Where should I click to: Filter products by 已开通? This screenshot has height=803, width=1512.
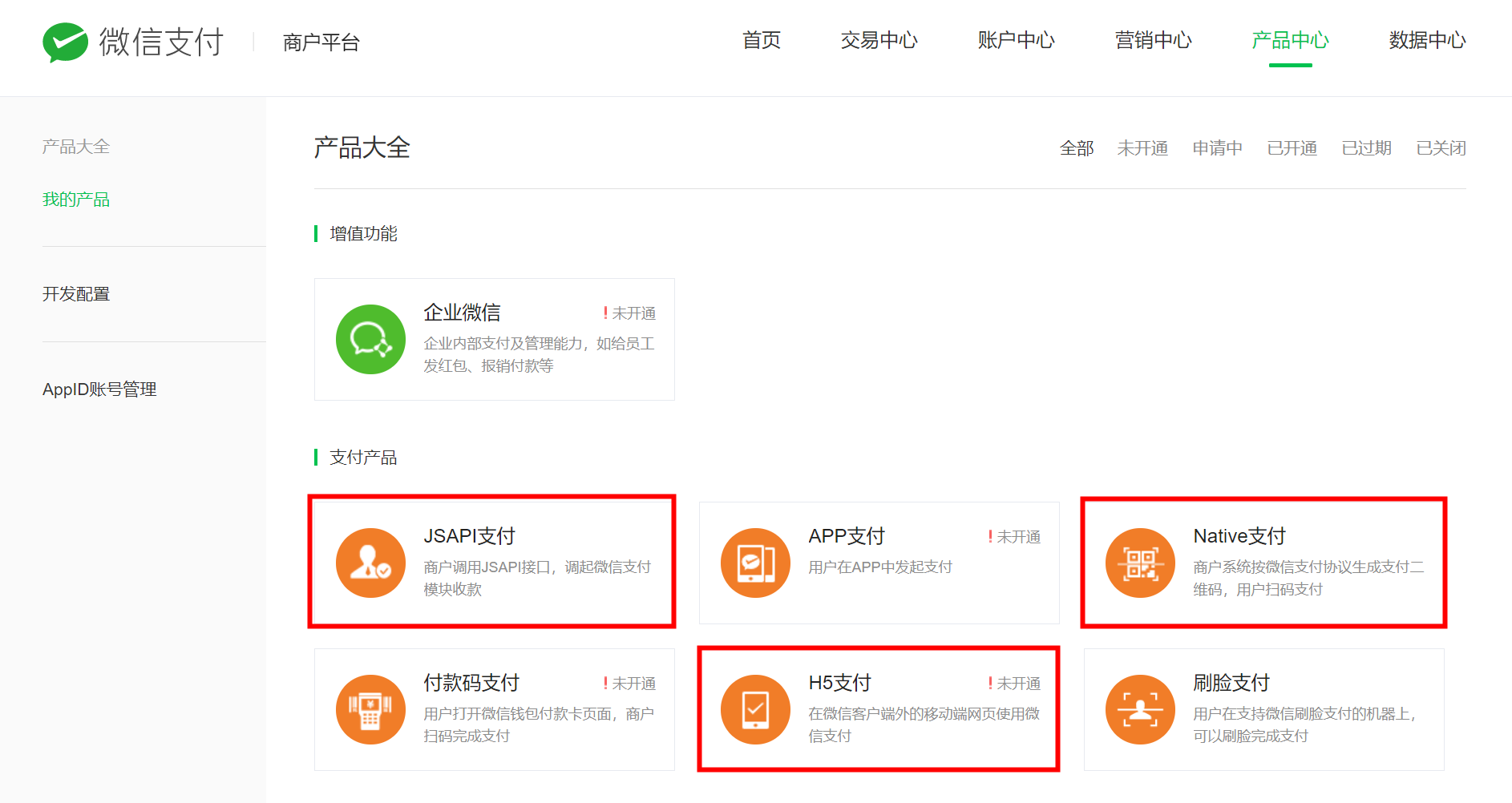pyautogui.click(x=1292, y=148)
